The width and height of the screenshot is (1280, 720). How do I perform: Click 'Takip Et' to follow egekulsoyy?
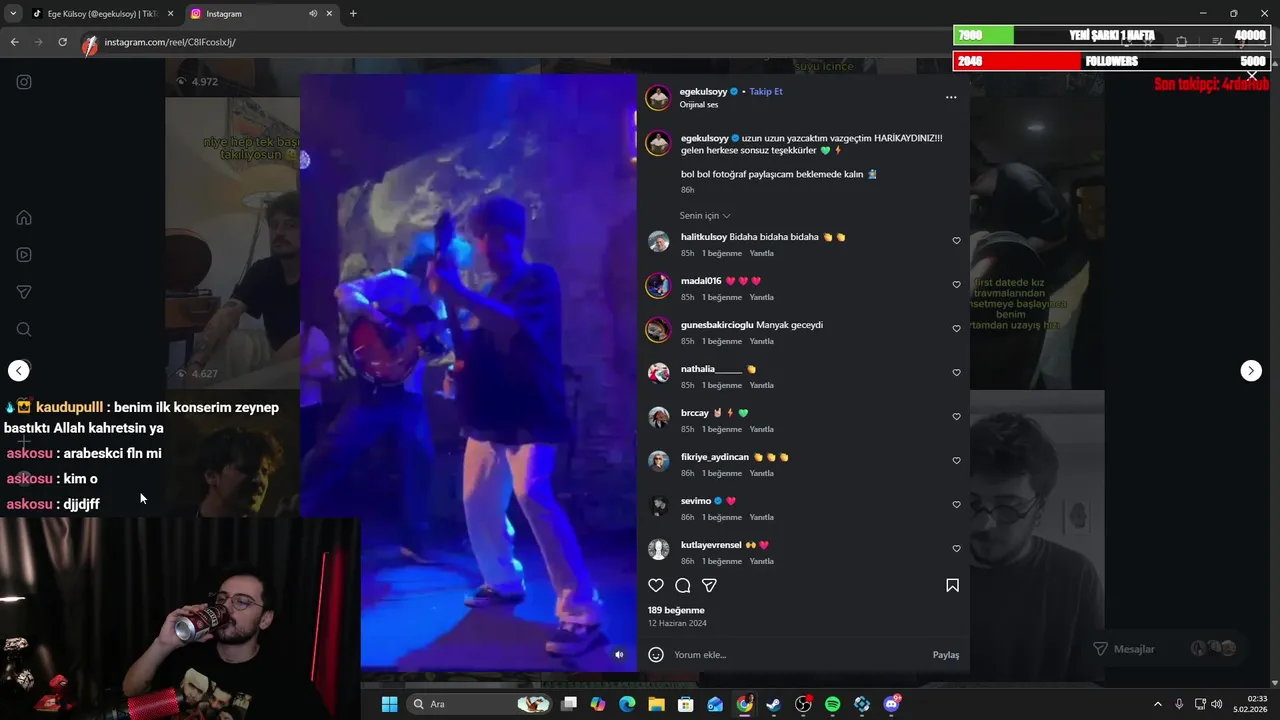coord(766,91)
